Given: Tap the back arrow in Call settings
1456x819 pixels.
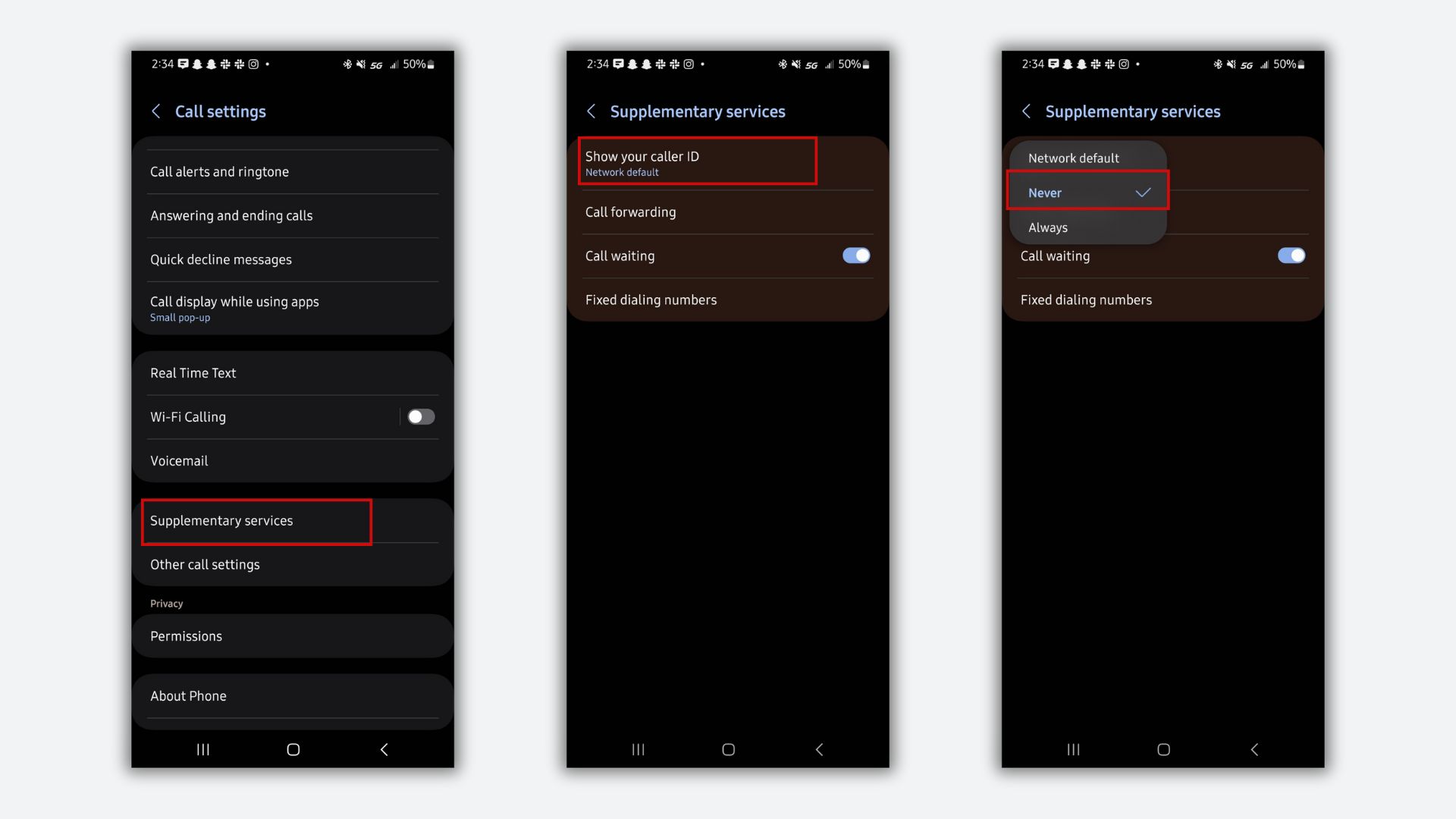Looking at the screenshot, I should click(x=156, y=111).
